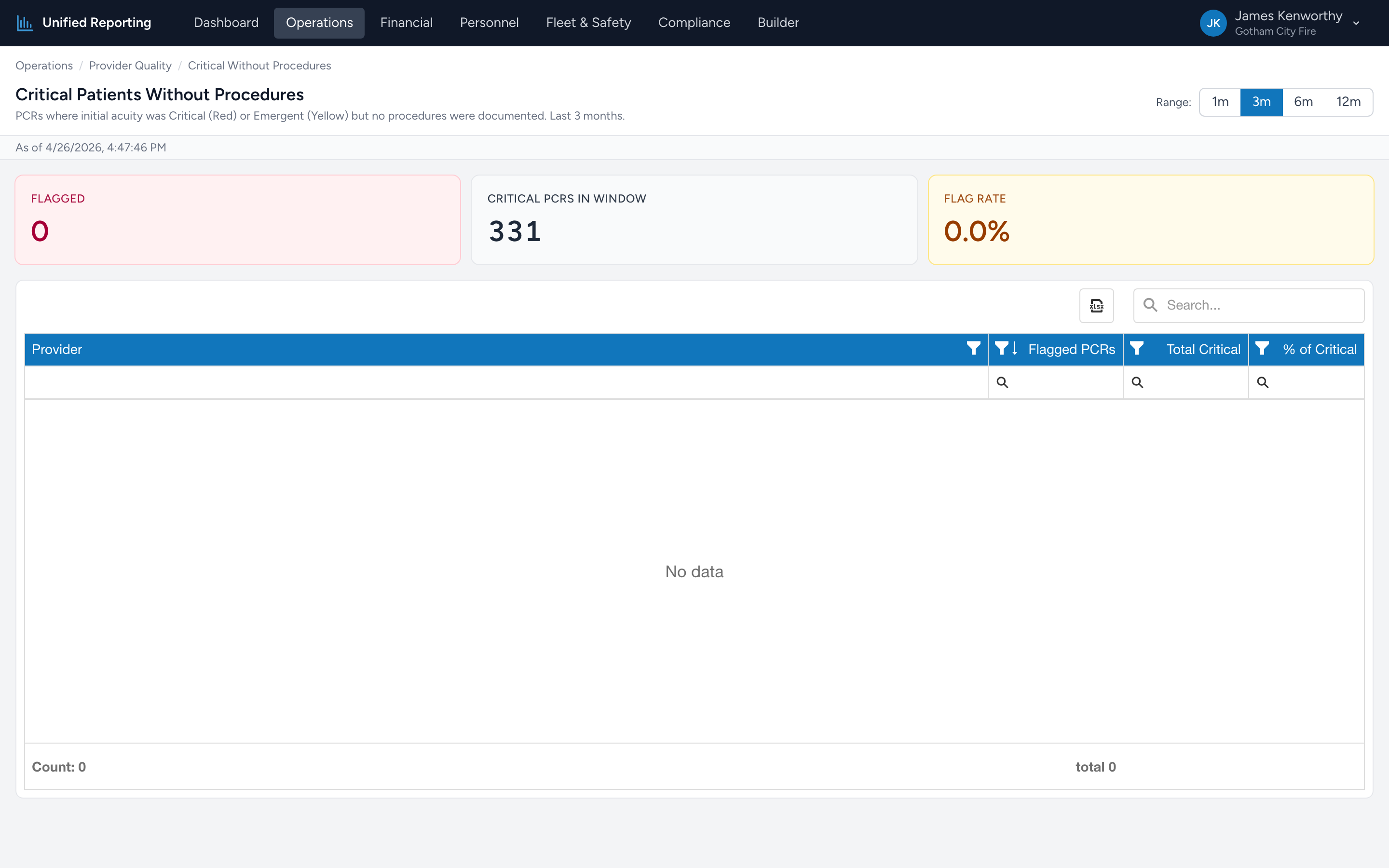The height and width of the screenshot is (868, 1389).
Task: Click the 'No data' message
Action: coord(694,571)
